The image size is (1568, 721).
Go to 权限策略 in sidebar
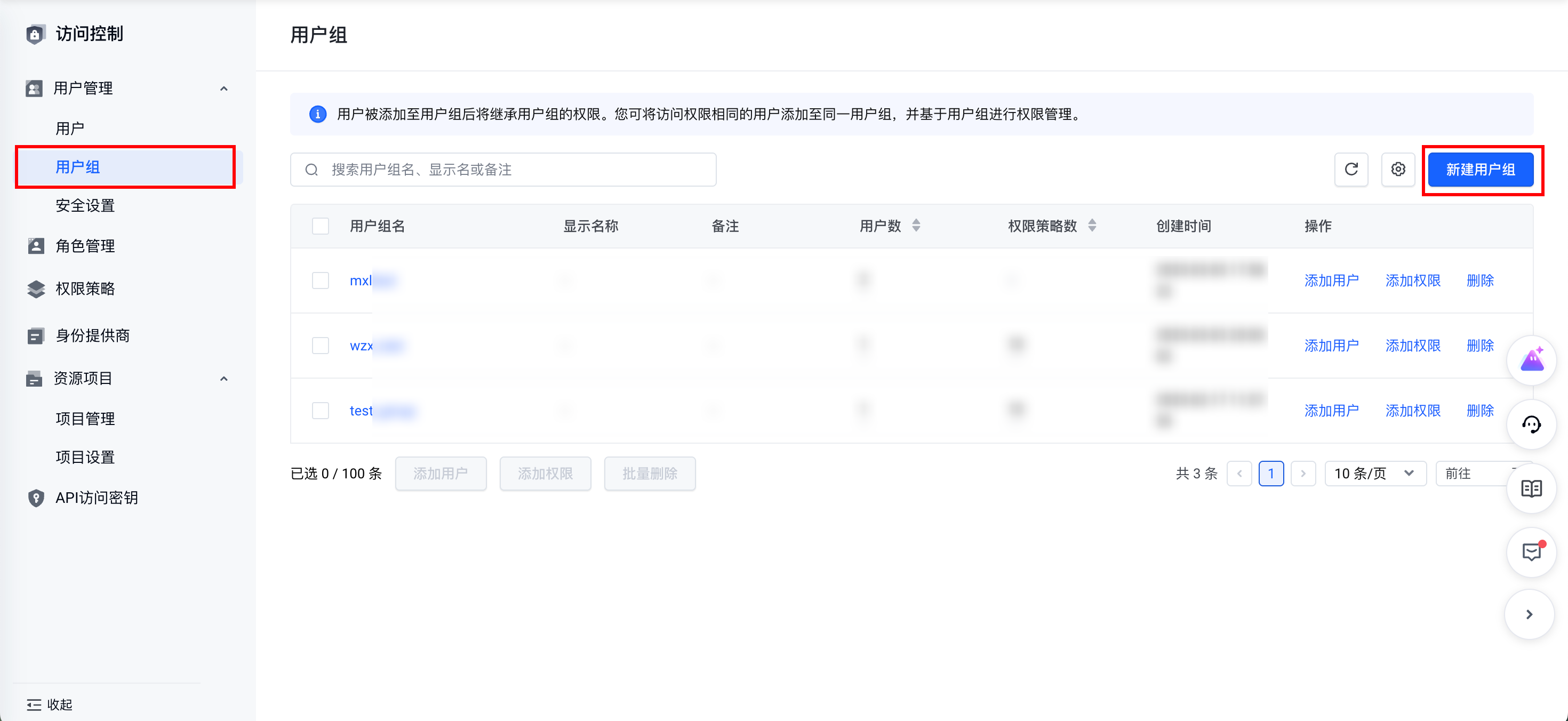pos(85,289)
